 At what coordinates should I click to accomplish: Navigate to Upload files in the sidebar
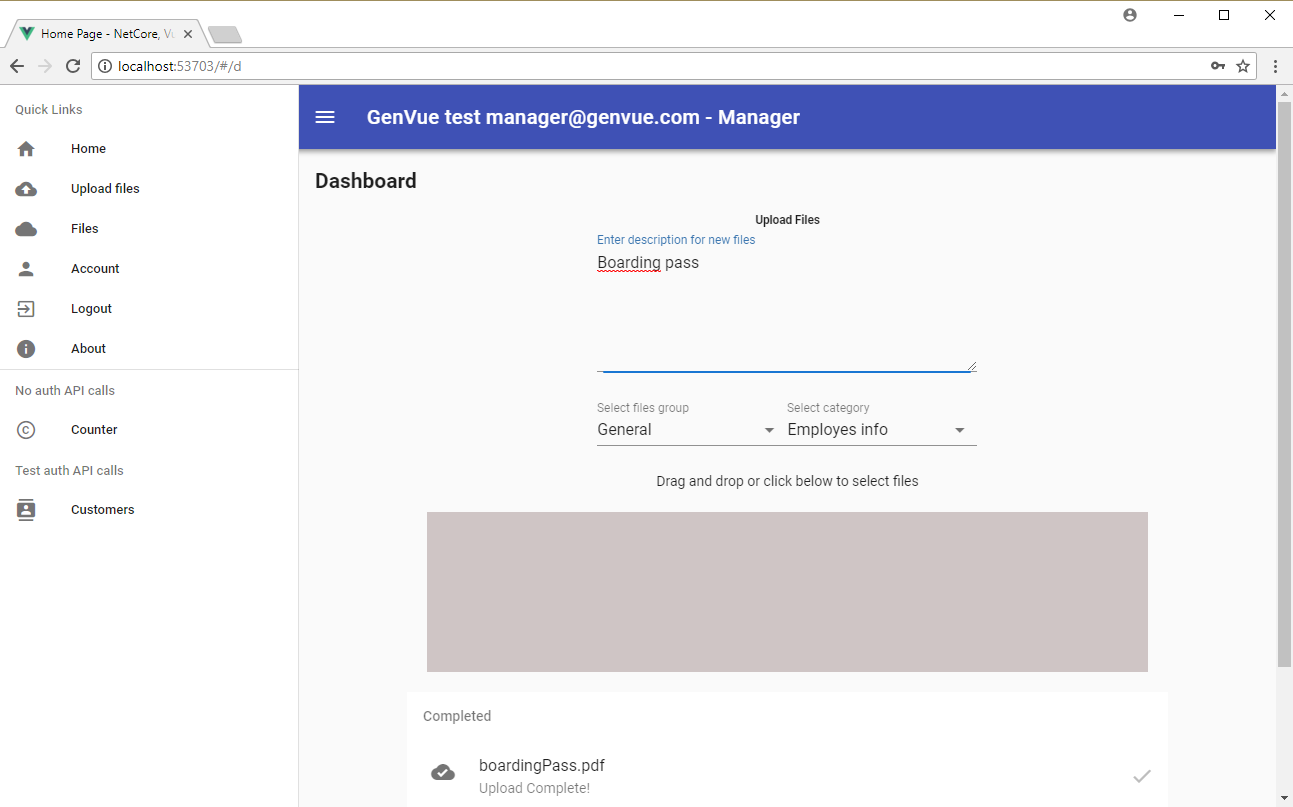point(105,189)
